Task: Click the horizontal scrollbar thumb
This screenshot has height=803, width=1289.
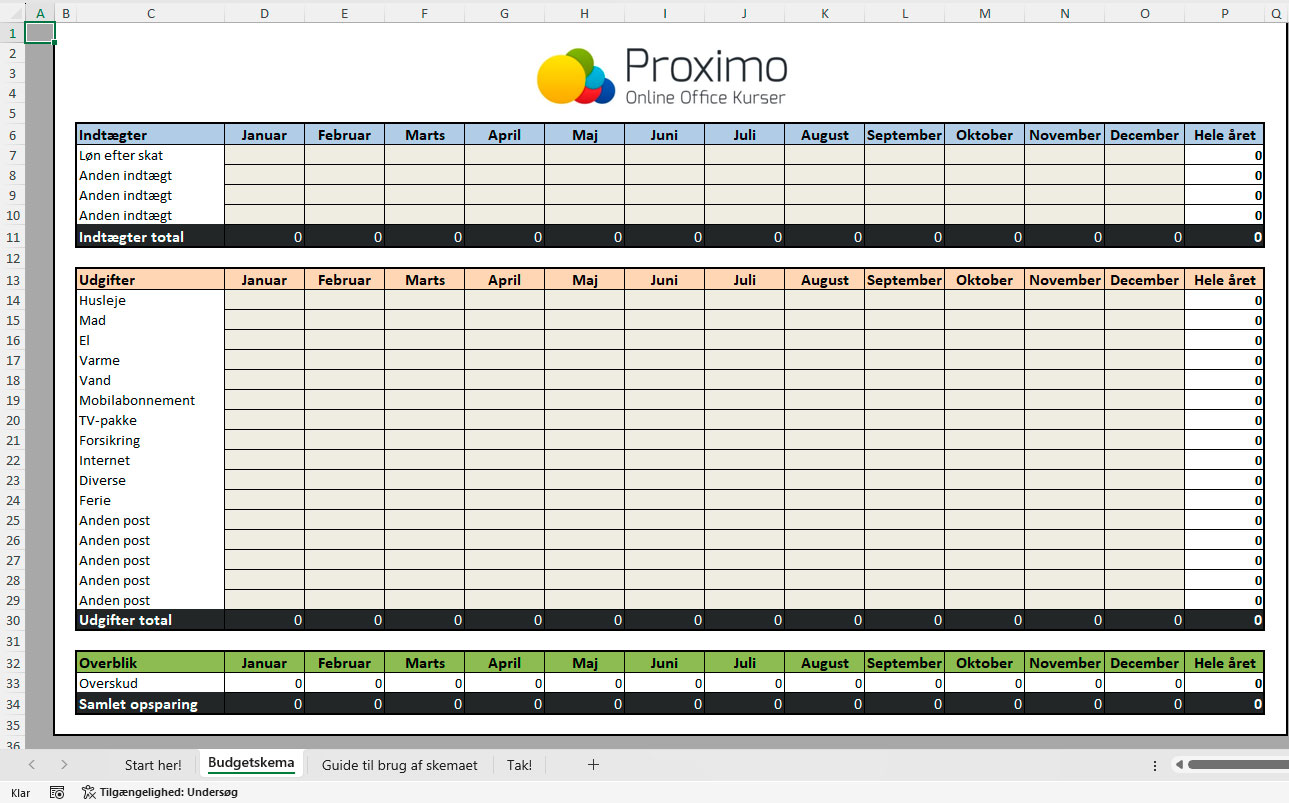Action: pyautogui.click(x=1240, y=764)
